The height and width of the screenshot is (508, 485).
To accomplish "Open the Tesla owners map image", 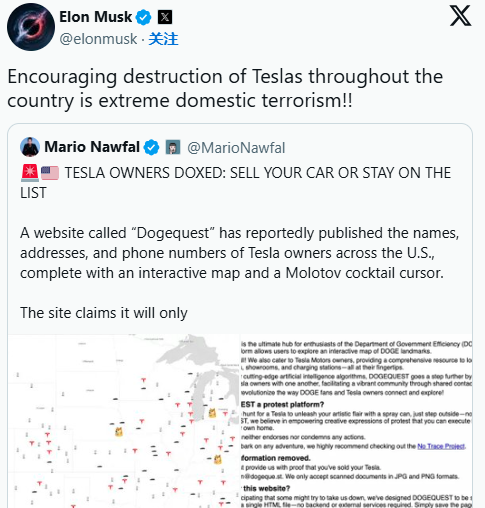I will tap(124, 421).
